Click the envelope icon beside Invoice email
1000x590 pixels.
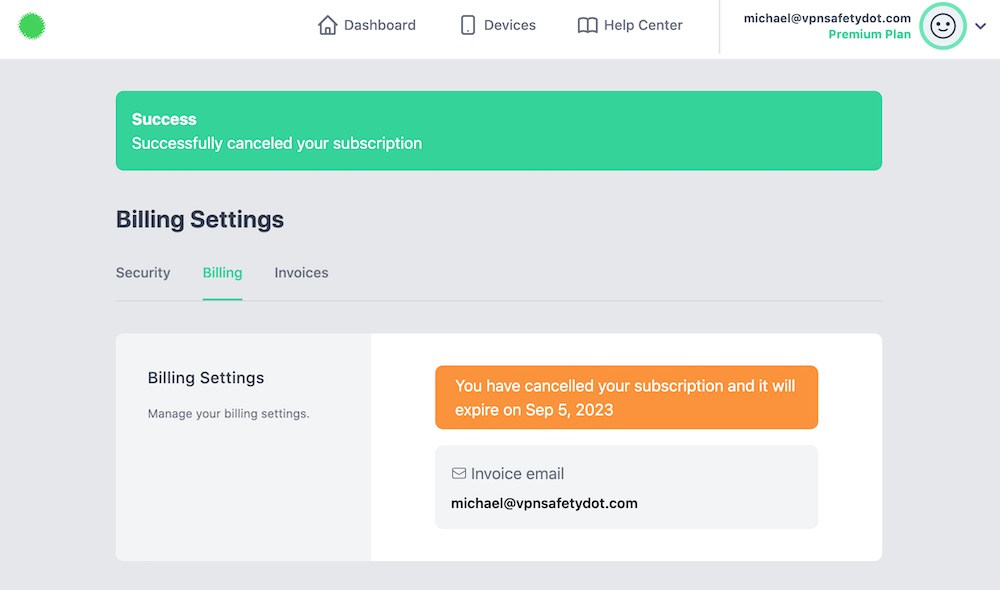pyautogui.click(x=459, y=473)
